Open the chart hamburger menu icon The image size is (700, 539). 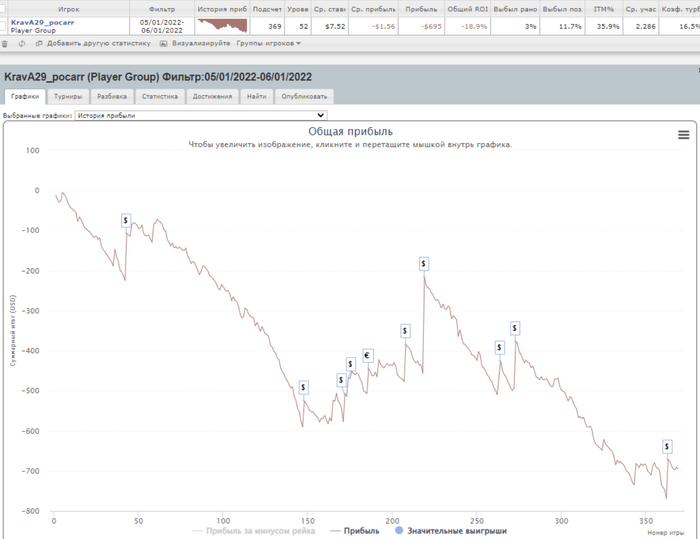click(683, 134)
